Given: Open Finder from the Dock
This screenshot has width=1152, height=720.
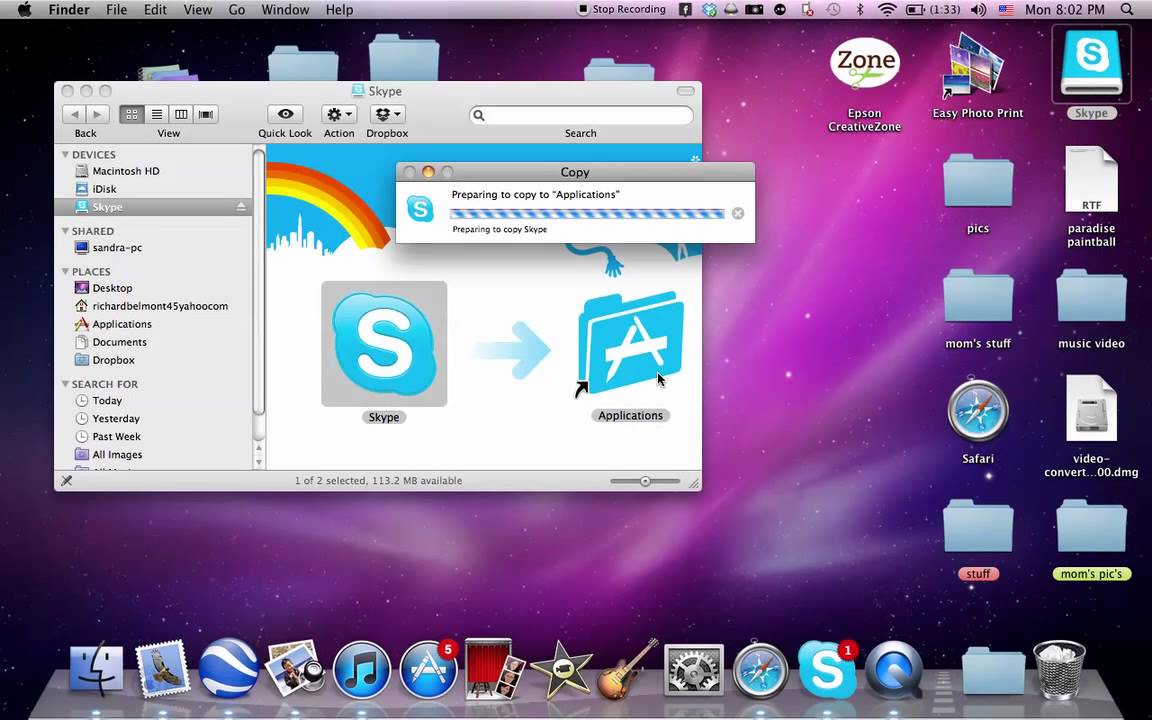Looking at the screenshot, I should 96,669.
